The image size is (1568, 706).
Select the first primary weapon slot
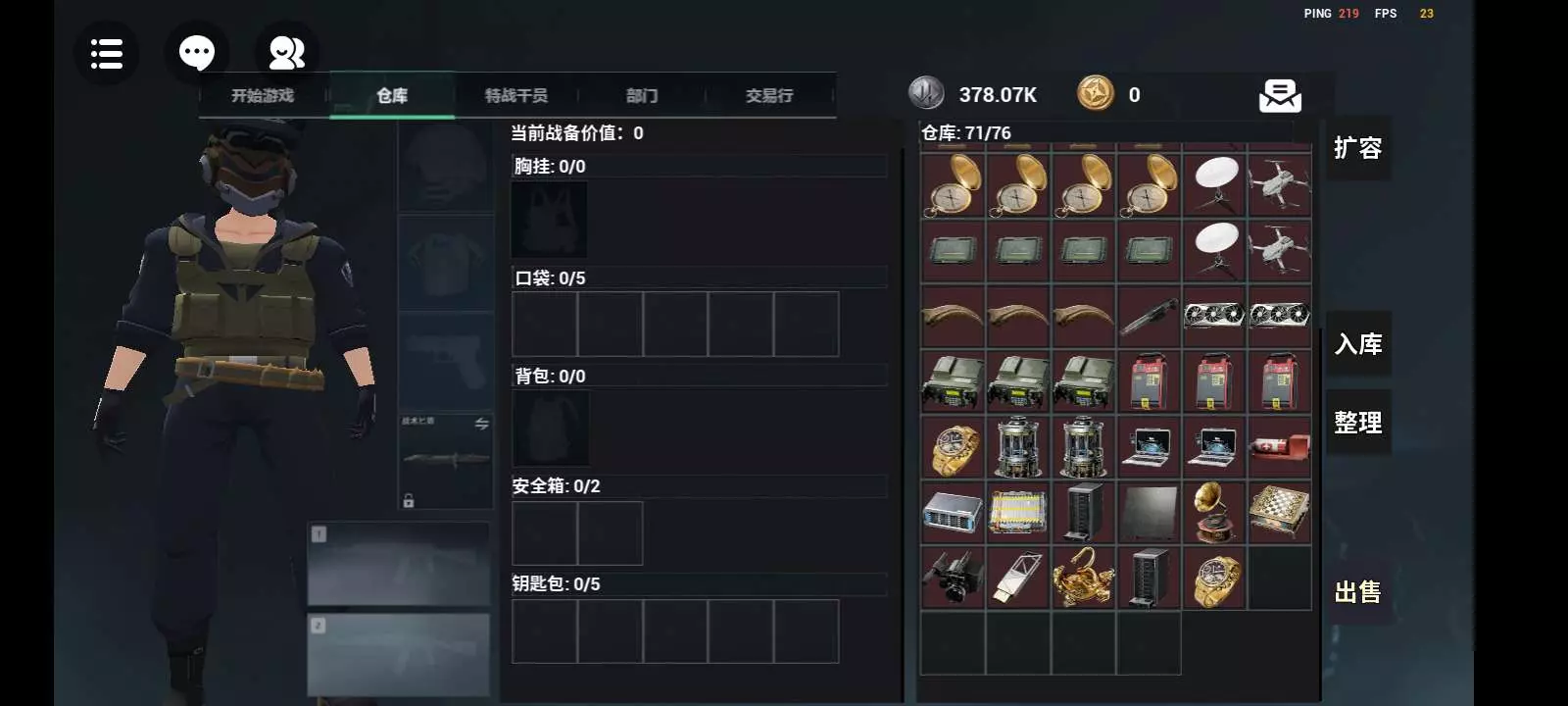(399, 564)
